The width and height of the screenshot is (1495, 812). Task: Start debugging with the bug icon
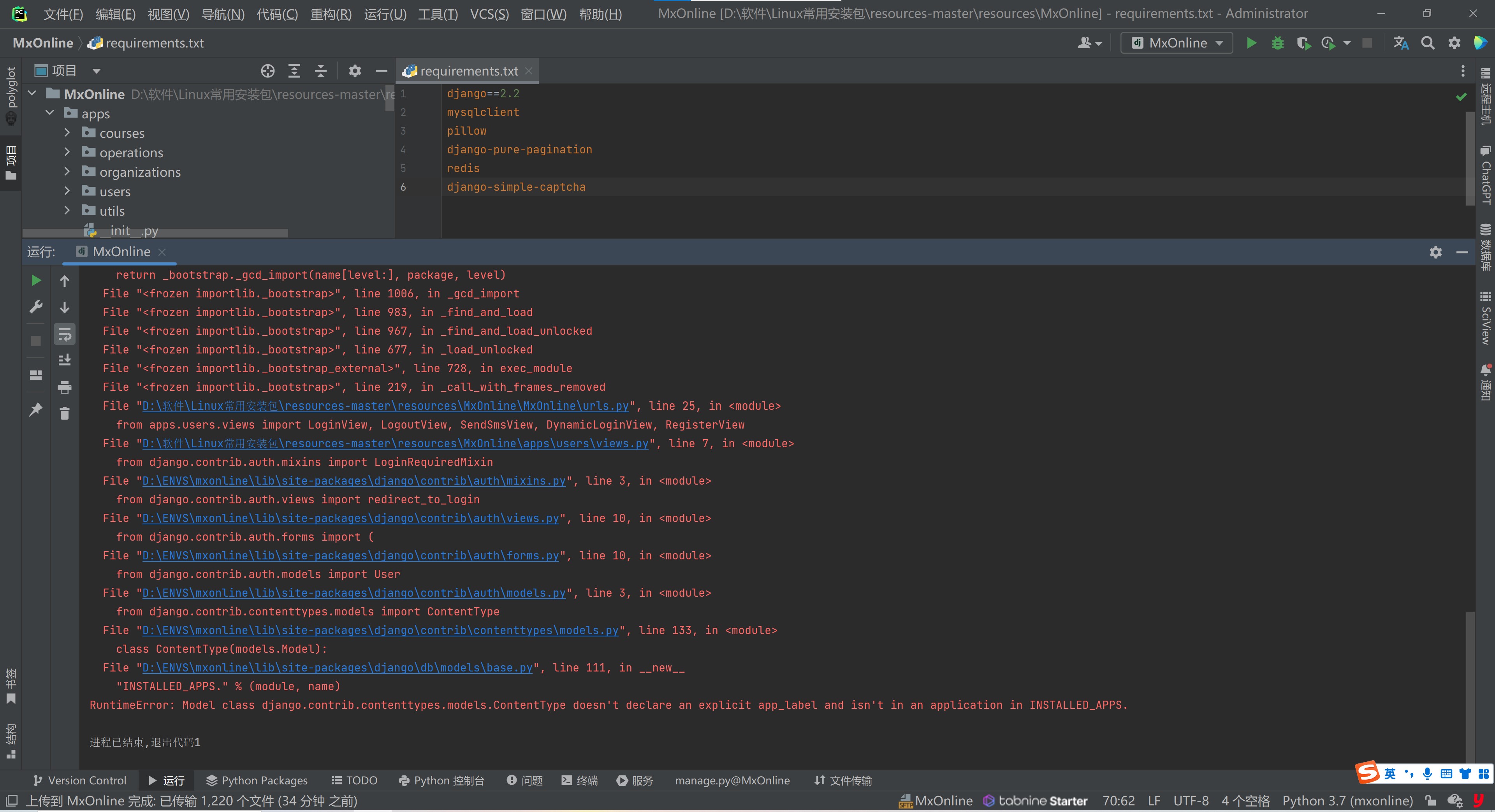pos(1277,43)
